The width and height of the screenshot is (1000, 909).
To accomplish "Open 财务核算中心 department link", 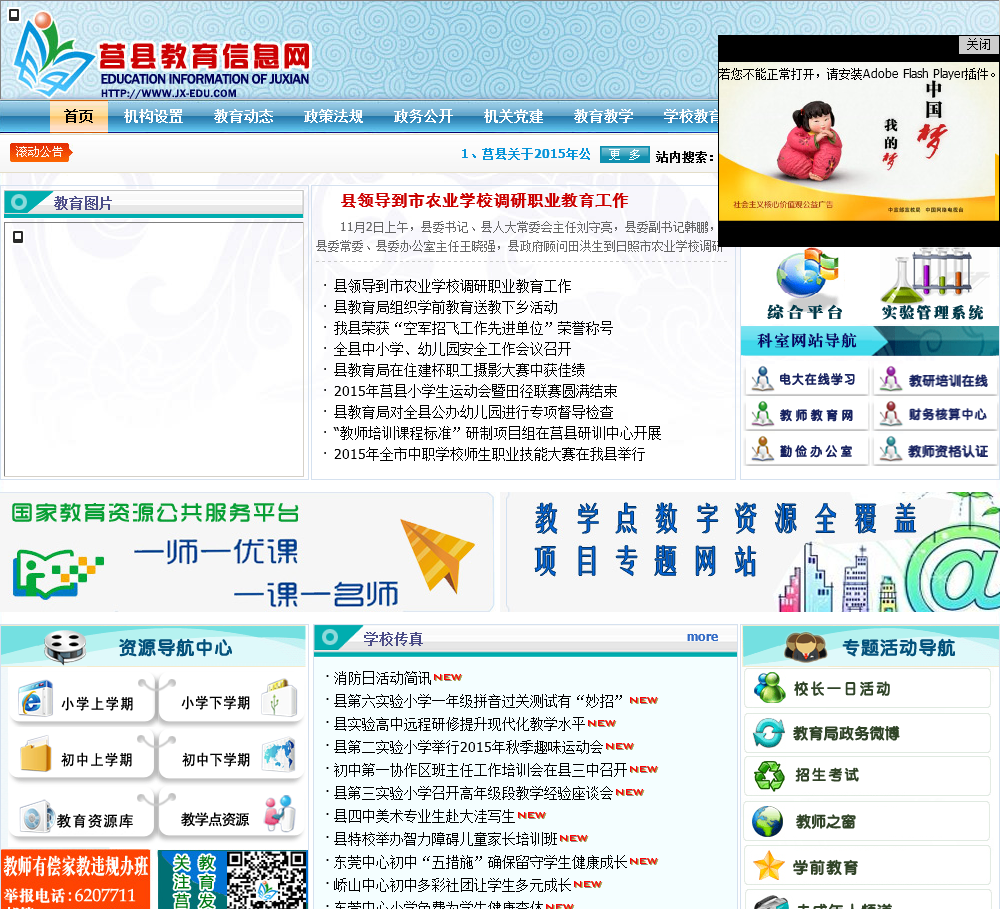I will 934,415.
